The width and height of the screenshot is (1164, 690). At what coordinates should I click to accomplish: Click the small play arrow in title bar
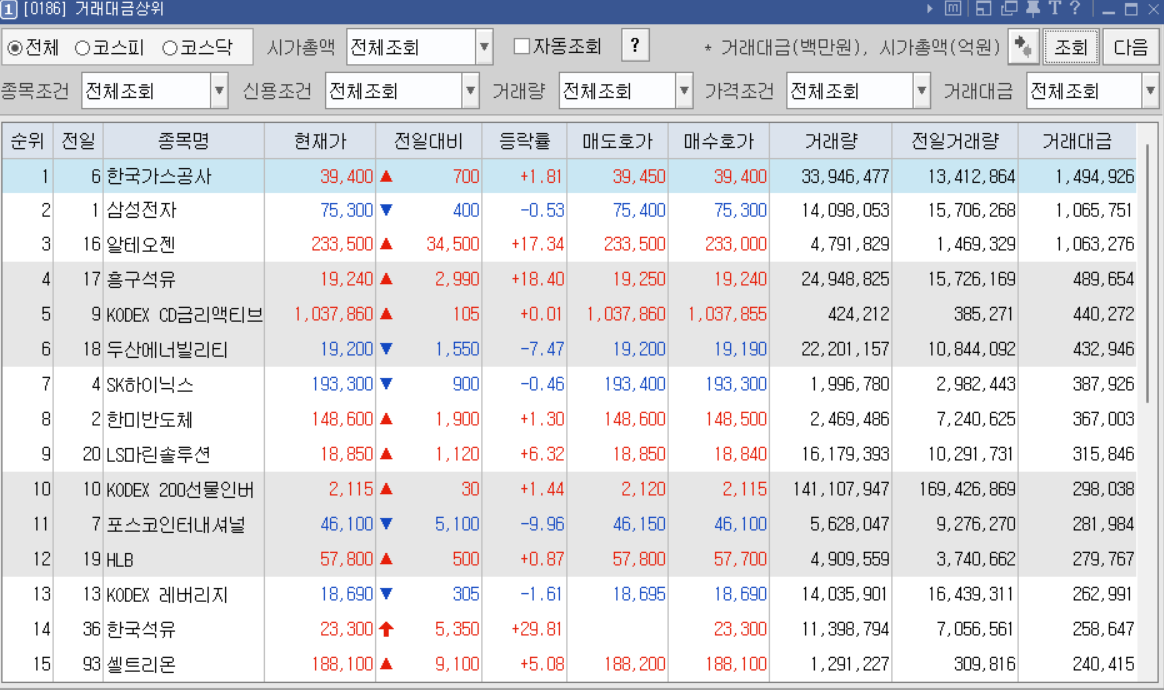point(929,9)
